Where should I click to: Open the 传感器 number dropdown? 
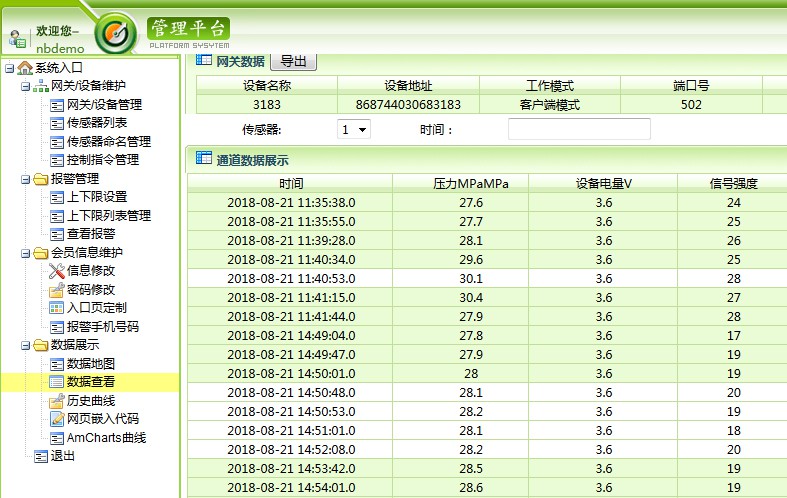354,129
